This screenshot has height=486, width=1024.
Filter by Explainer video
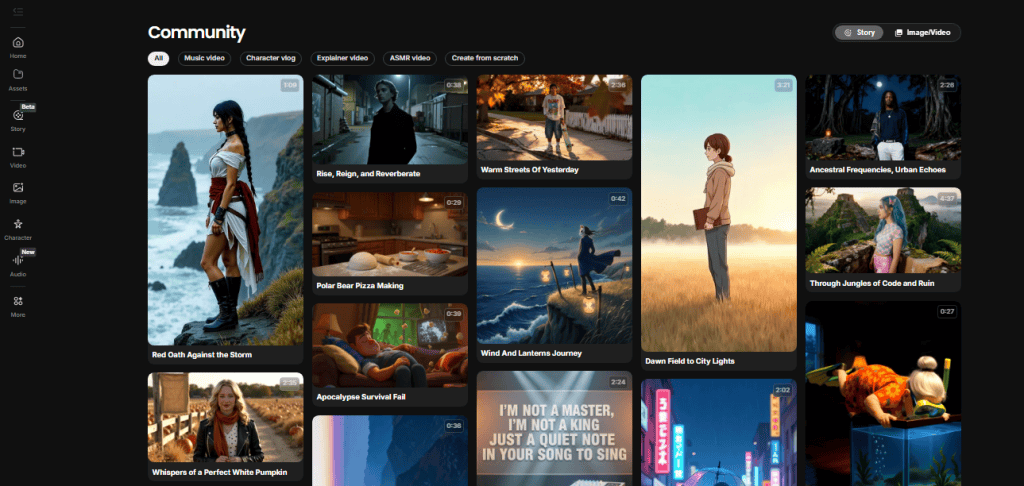(x=343, y=58)
